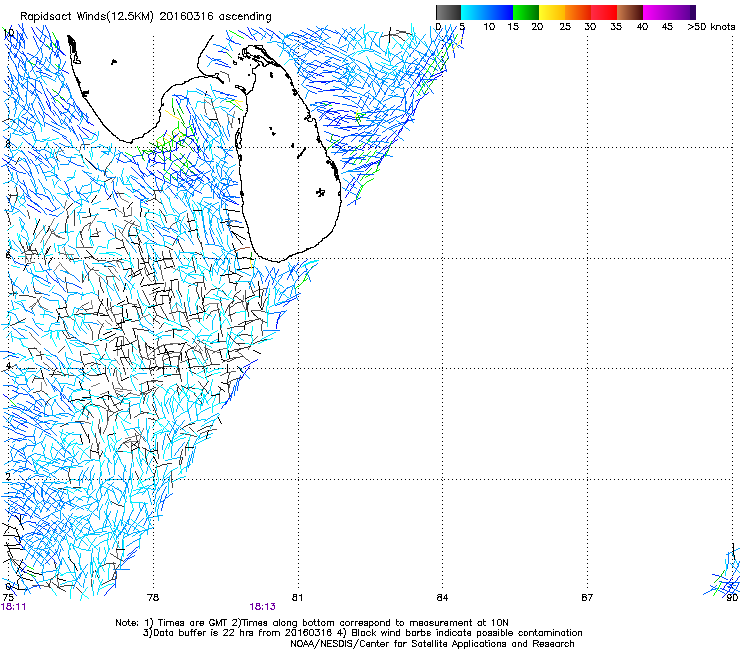Click the "45" legend scale label
Screen dimensions: 740x650
pos(667,27)
